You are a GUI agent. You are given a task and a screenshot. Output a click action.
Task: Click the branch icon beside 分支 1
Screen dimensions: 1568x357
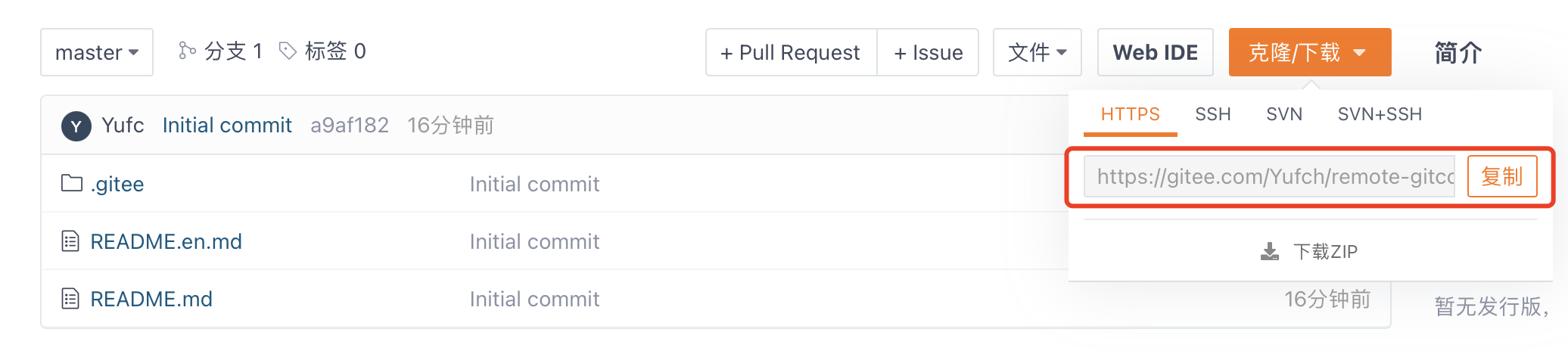(187, 51)
